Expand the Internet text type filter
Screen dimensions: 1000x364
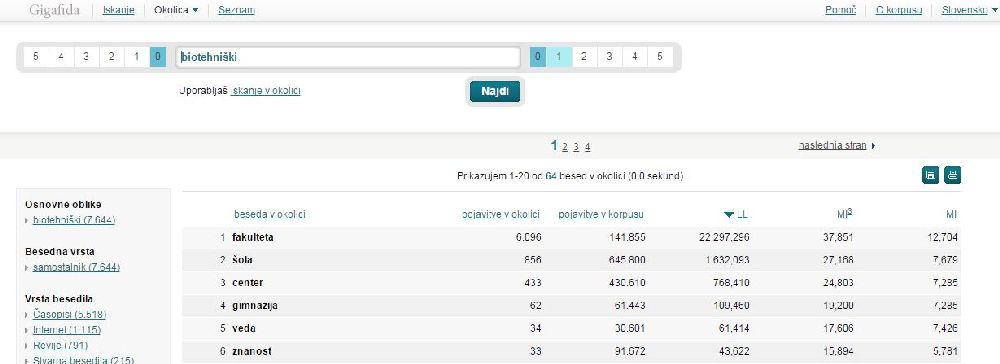pyautogui.click(x=66, y=330)
